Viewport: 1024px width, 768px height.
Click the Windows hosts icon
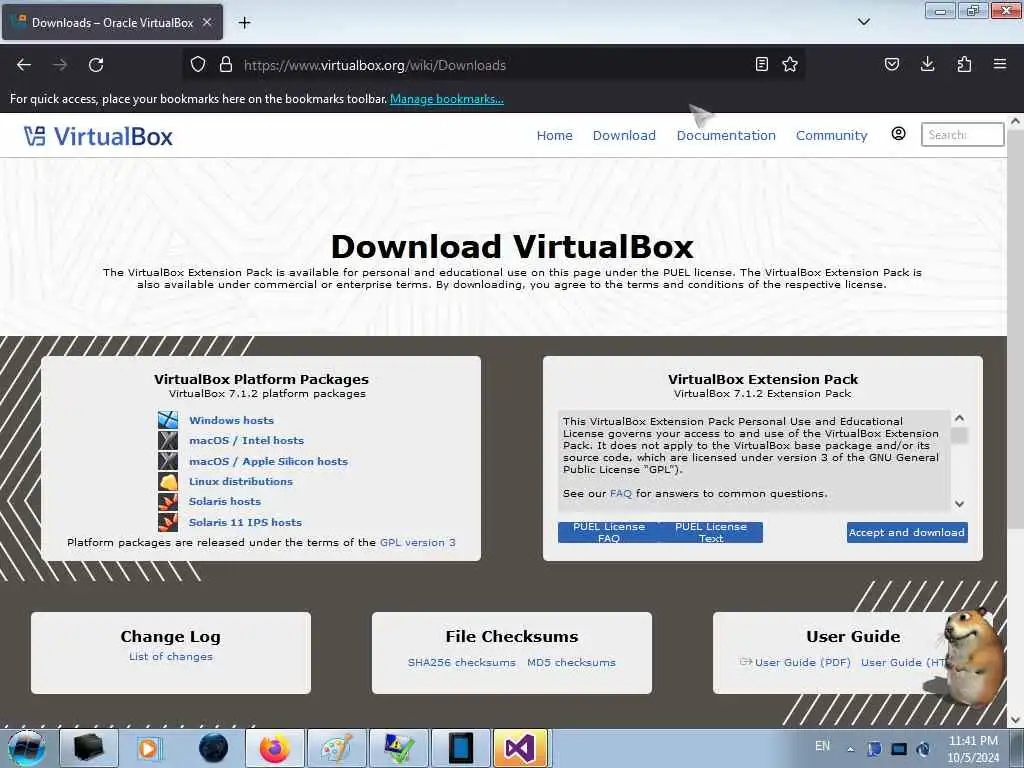click(x=168, y=420)
